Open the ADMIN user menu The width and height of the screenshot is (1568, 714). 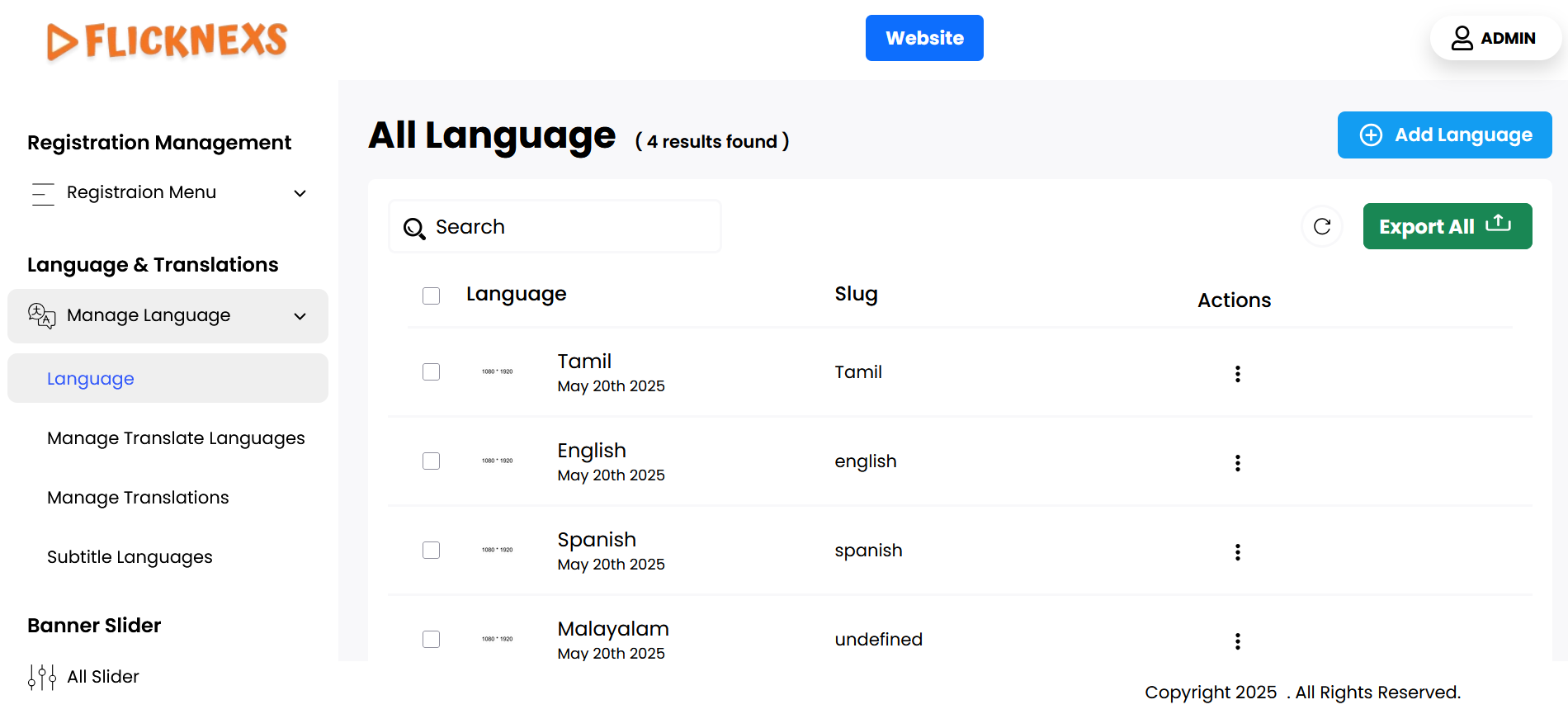(x=1495, y=38)
